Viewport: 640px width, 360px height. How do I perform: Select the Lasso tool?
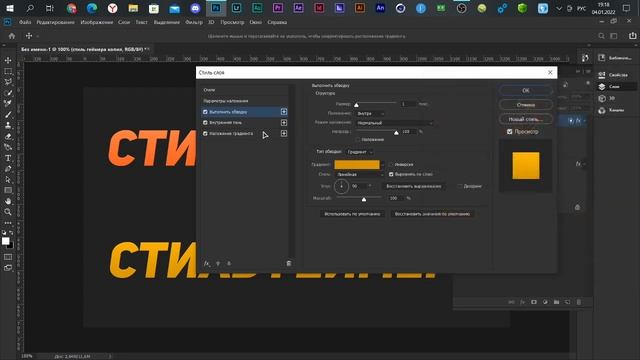coord(8,82)
